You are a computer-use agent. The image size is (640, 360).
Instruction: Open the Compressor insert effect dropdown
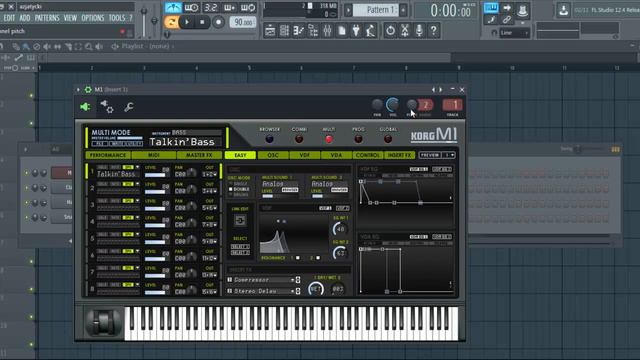264,280
